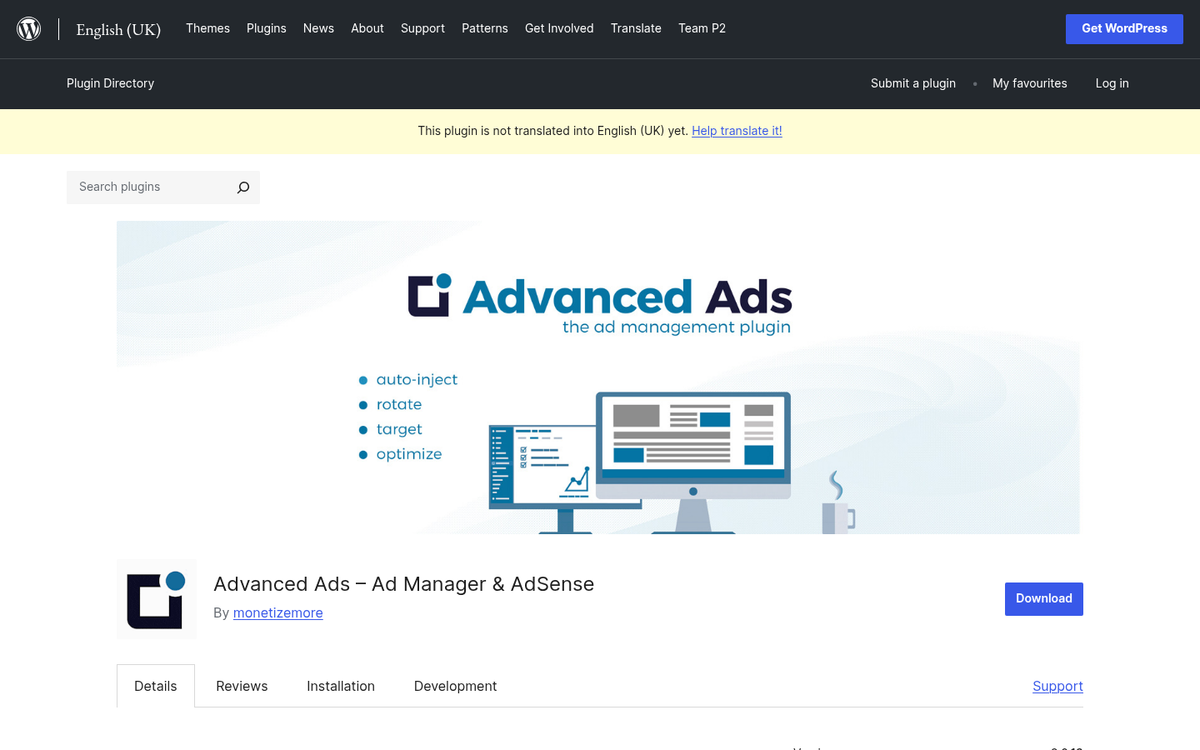This screenshot has height=750, width=1200.
Task: Click the search magnifier icon
Action: click(x=243, y=187)
